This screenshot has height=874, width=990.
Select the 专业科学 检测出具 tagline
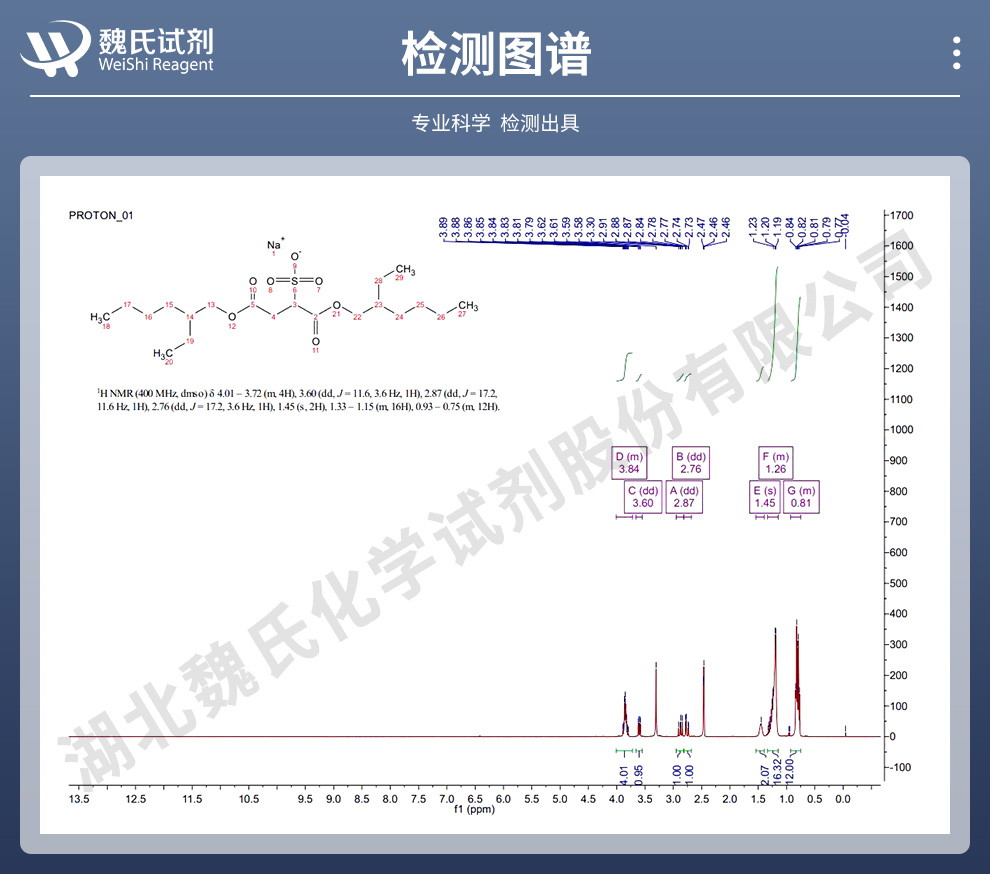[495, 122]
